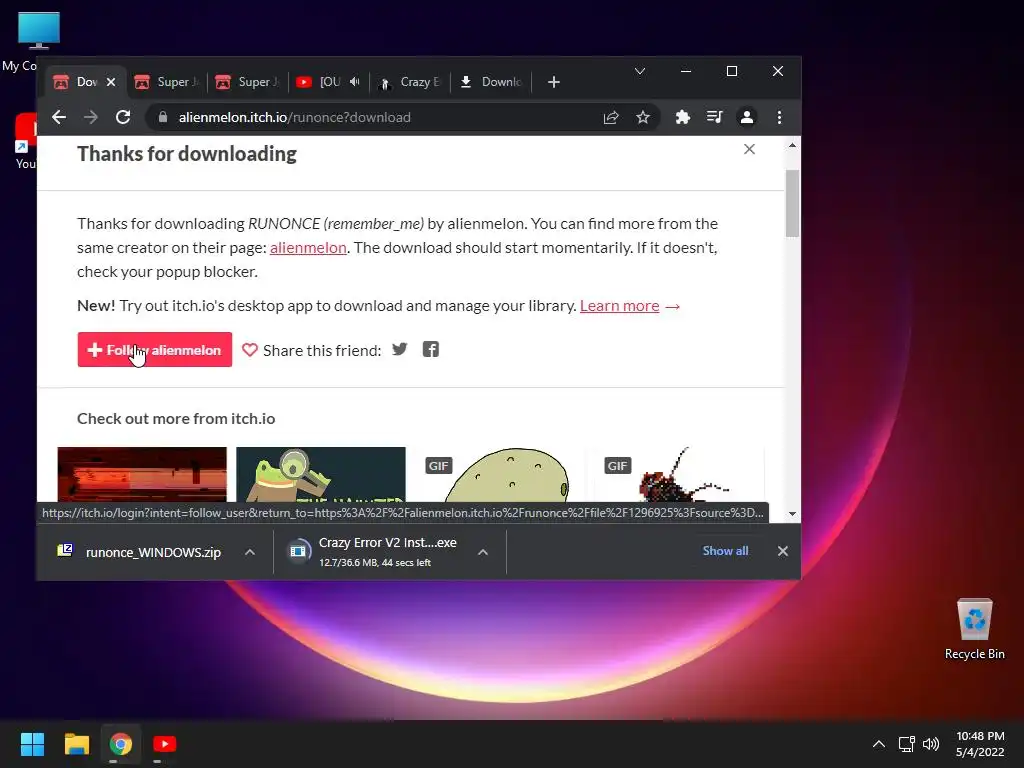Show hidden system tray icons
The width and height of the screenshot is (1024, 768).
click(879, 744)
